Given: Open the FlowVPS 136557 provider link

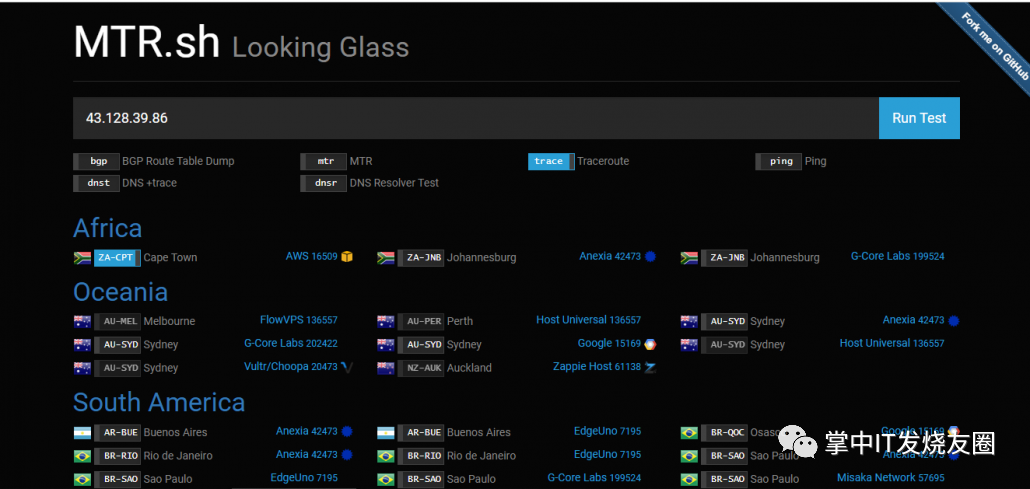Looking at the screenshot, I should pyautogui.click(x=298, y=320).
